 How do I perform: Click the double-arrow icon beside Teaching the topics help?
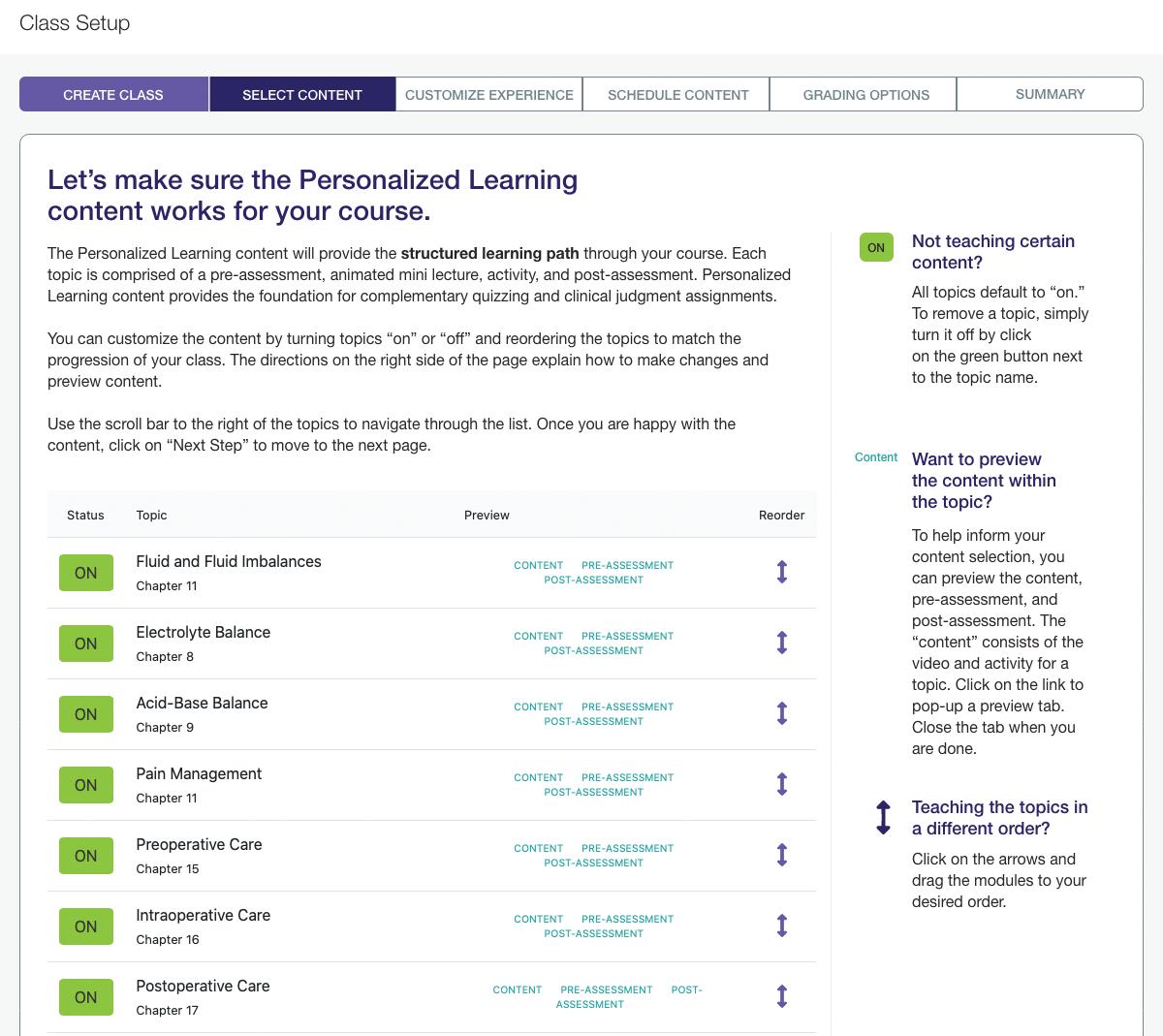pos(883,817)
